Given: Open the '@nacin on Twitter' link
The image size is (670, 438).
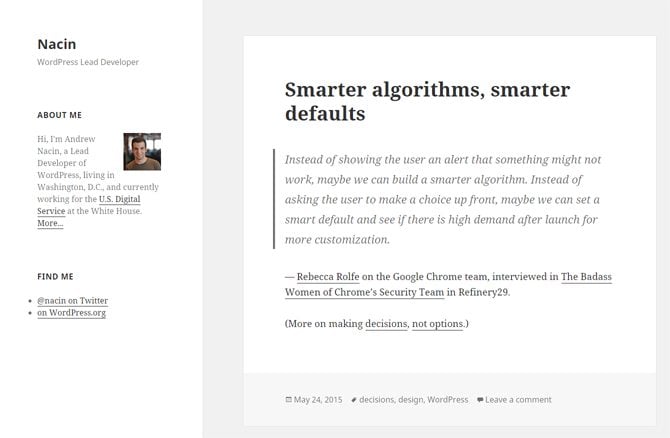Looking at the screenshot, I should point(72,300).
